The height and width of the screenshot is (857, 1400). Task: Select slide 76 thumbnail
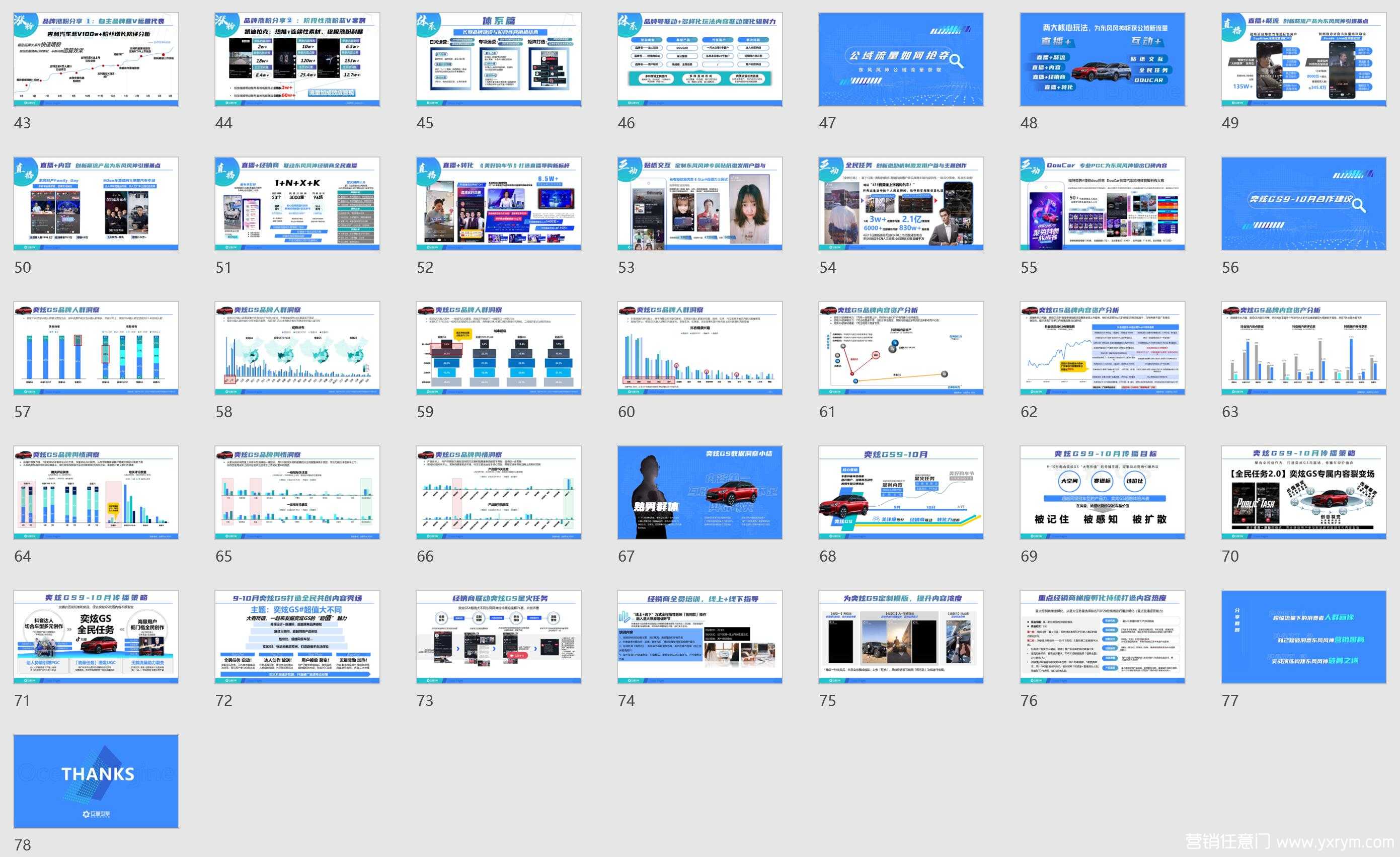click(x=1102, y=637)
